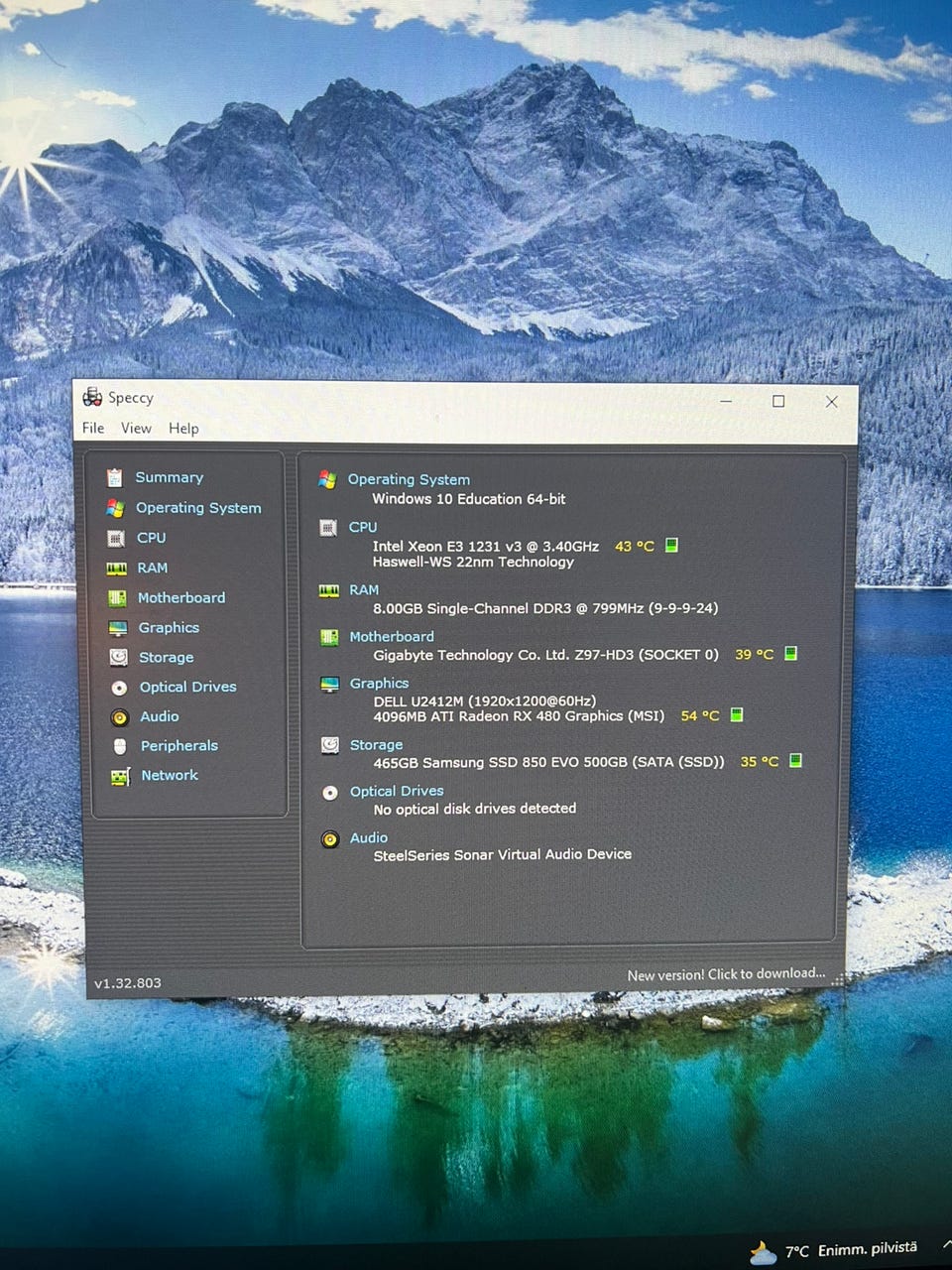Click 'New version! Click to download...' link
Screen dimensions: 952x1270
pos(726,974)
